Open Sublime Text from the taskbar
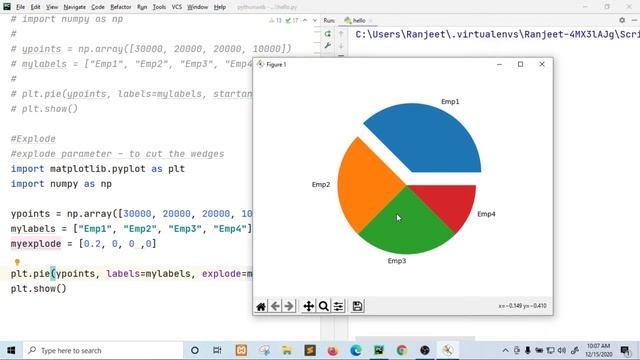The width and height of the screenshot is (640, 360). point(310,350)
